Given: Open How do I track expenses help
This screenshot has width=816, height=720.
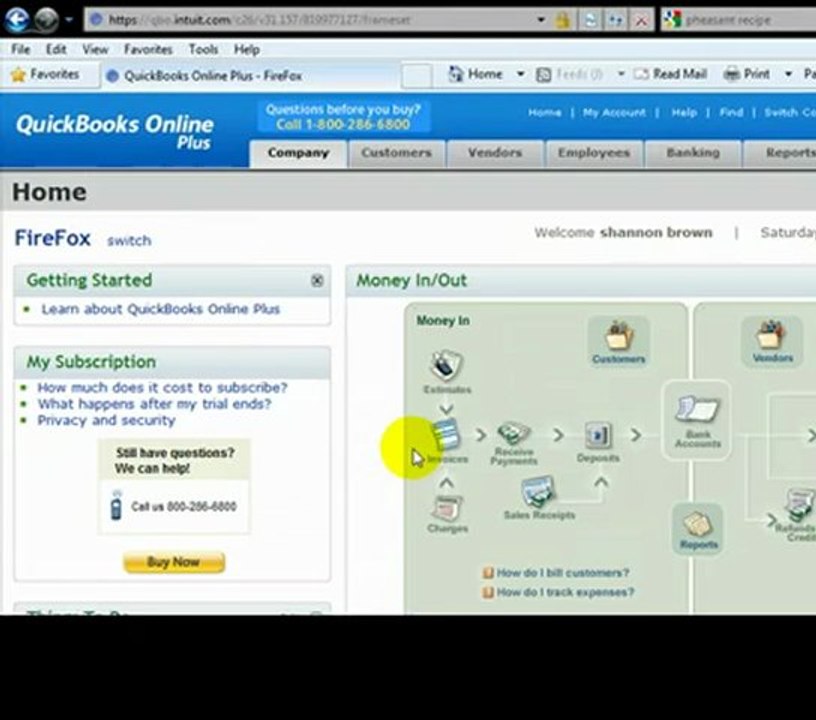Looking at the screenshot, I should tap(565, 592).
